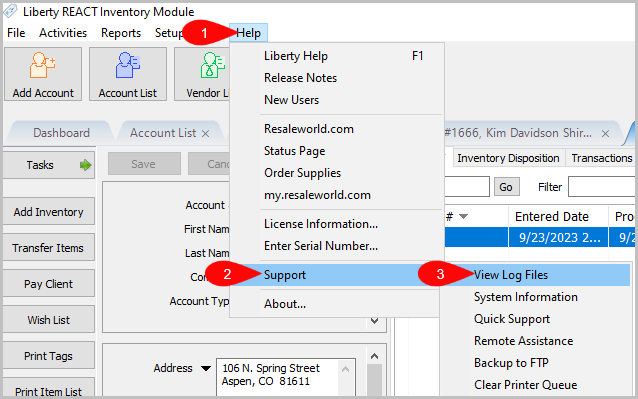The image size is (638, 399).
Task: Select System Information submenu item
Action: (x=536, y=297)
